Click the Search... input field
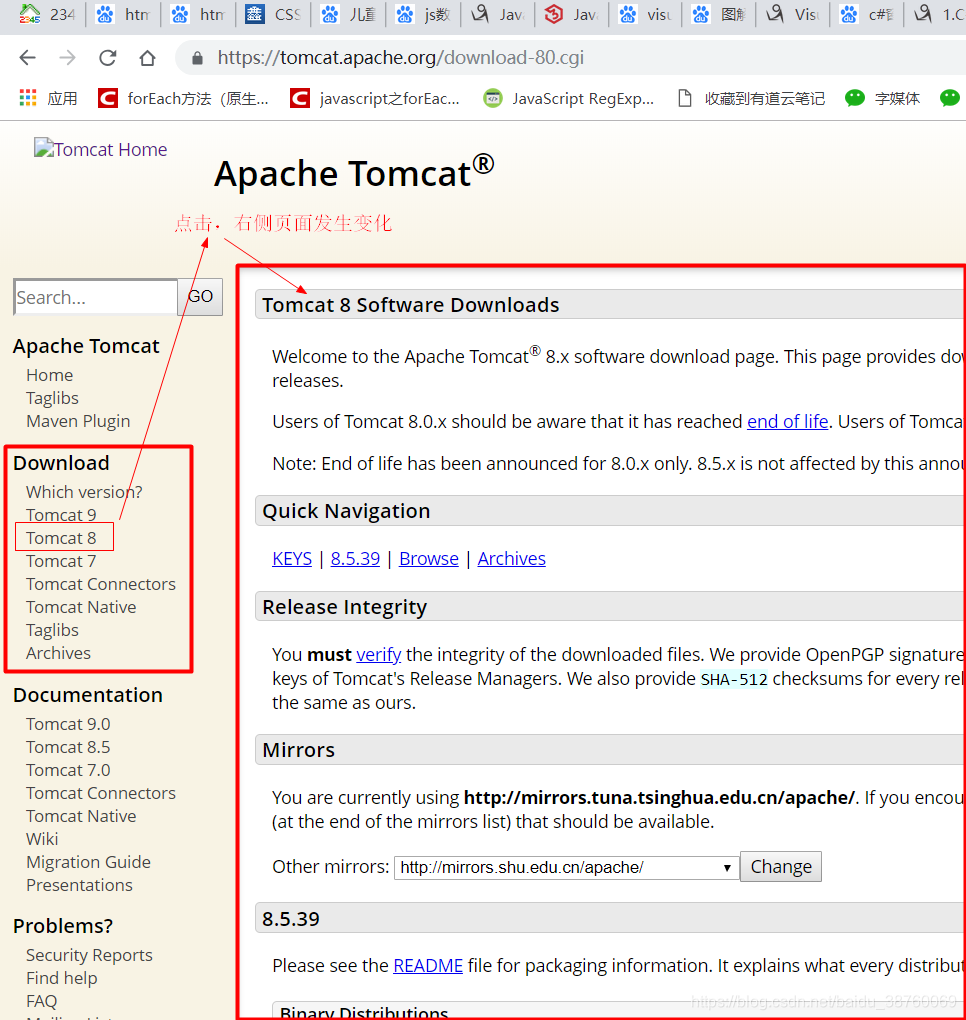This screenshot has height=1020, width=966. tap(95, 297)
